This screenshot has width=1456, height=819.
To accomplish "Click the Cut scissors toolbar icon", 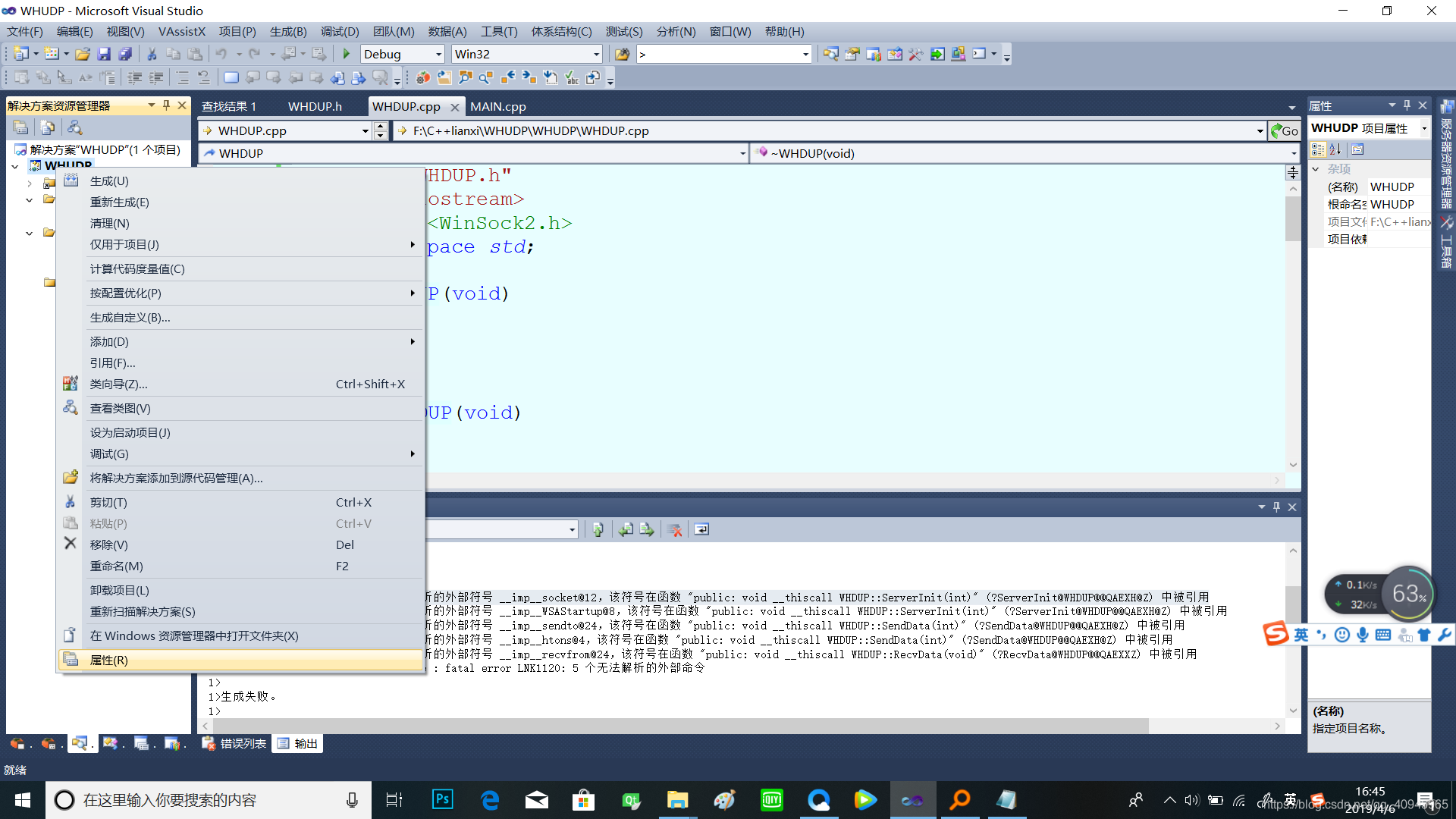I will point(152,54).
